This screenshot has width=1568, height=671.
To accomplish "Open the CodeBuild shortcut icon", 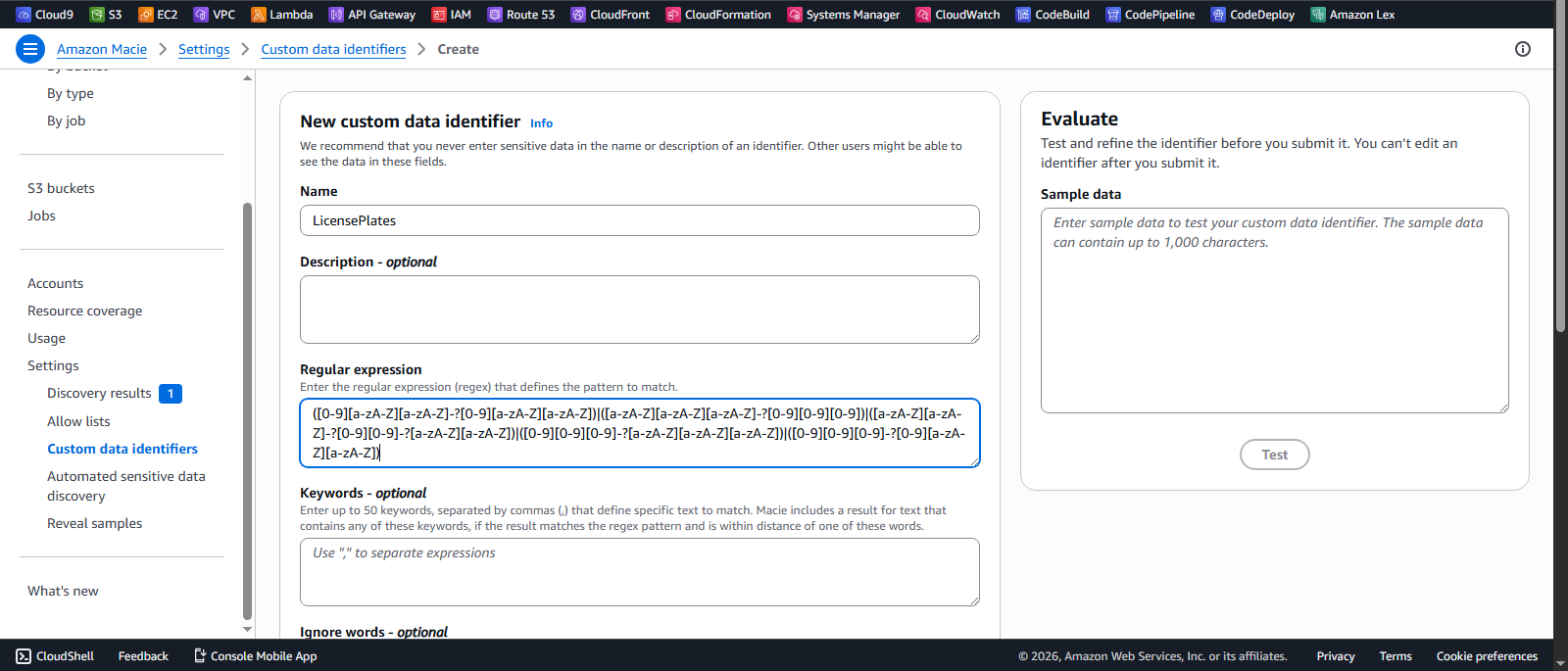I will (x=1023, y=15).
